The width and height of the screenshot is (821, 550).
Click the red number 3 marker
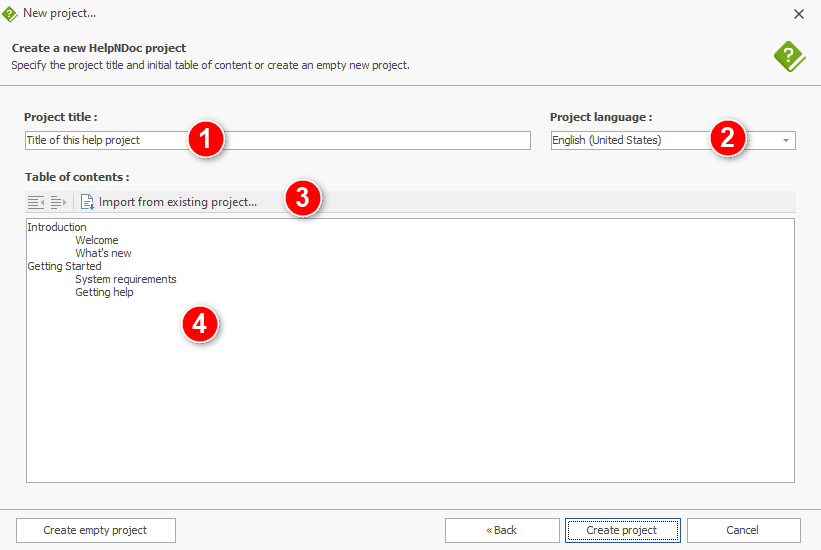[303, 198]
